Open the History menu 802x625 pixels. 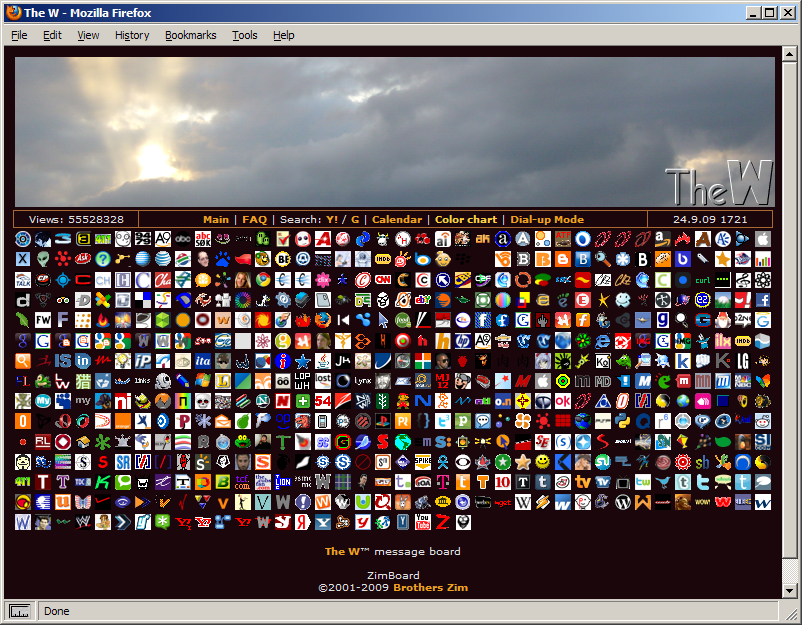pyautogui.click(x=132, y=35)
